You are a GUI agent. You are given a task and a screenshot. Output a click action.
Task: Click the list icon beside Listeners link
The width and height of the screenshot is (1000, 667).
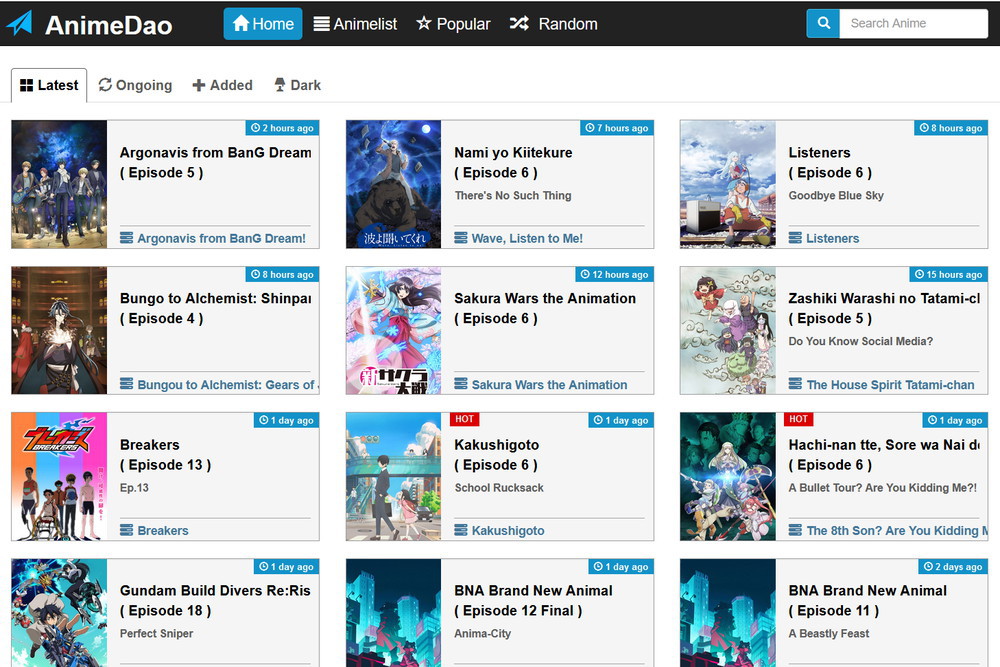coord(795,238)
